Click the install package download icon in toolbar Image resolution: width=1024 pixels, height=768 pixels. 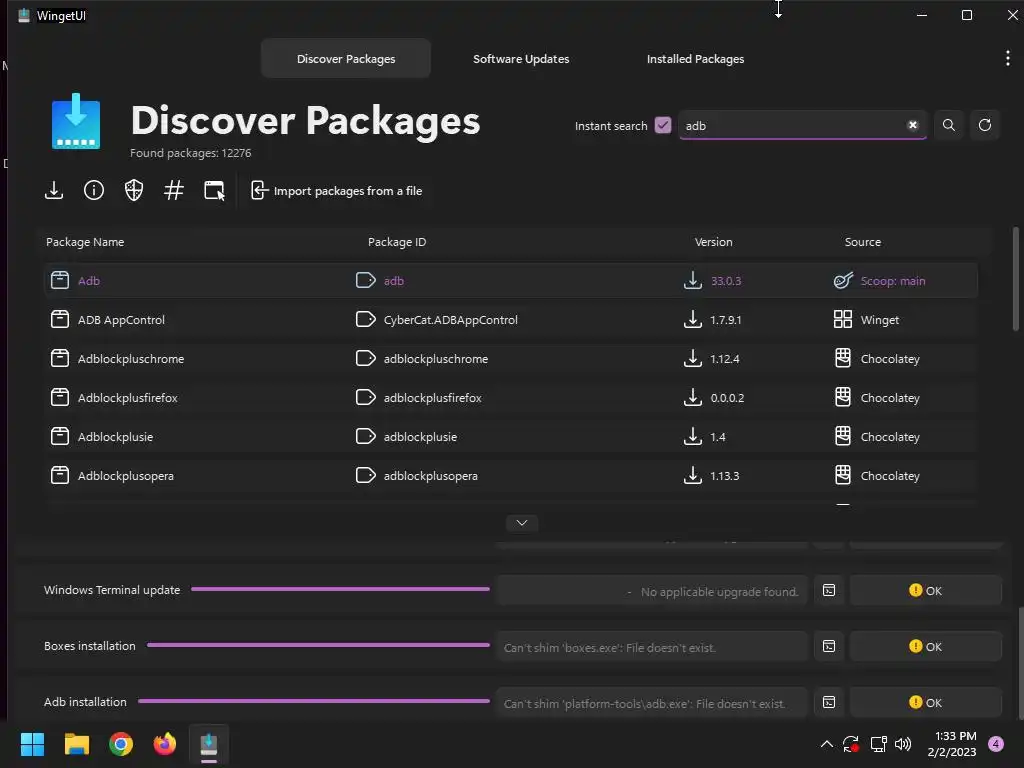coord(54,191)
